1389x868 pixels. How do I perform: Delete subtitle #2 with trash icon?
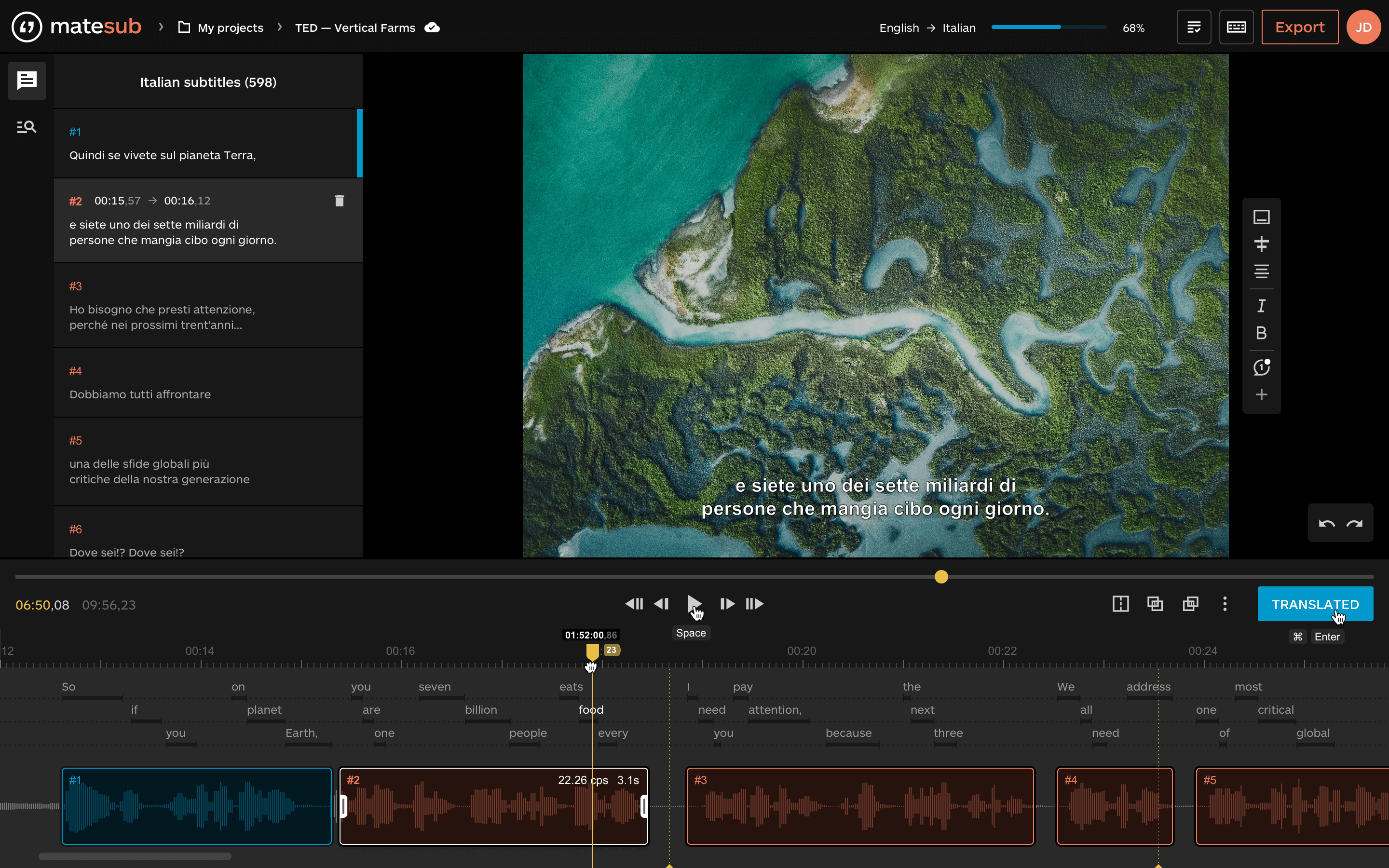tap(339, 200)
